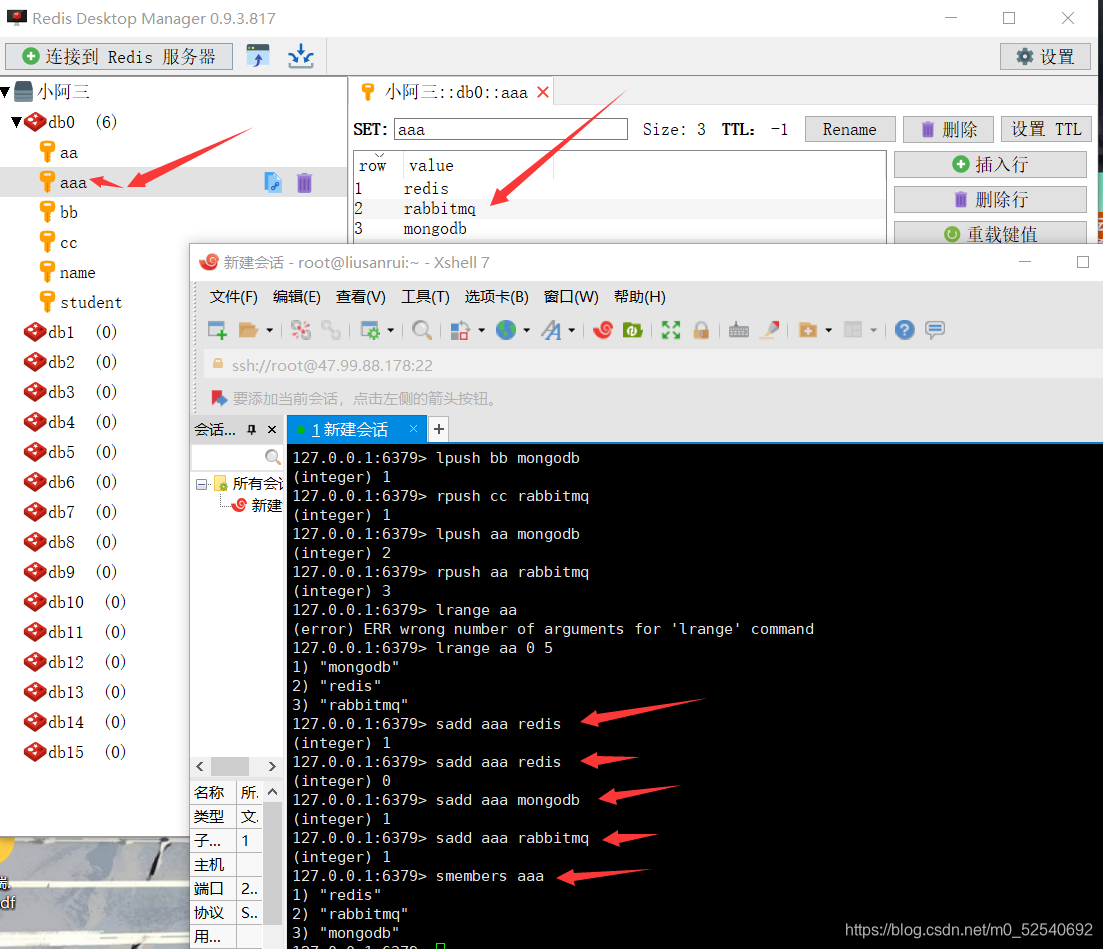Click the open folder icon in Xshell toolbar
The height and width of the screenshot is (949, 1103).
pos(248,330)
